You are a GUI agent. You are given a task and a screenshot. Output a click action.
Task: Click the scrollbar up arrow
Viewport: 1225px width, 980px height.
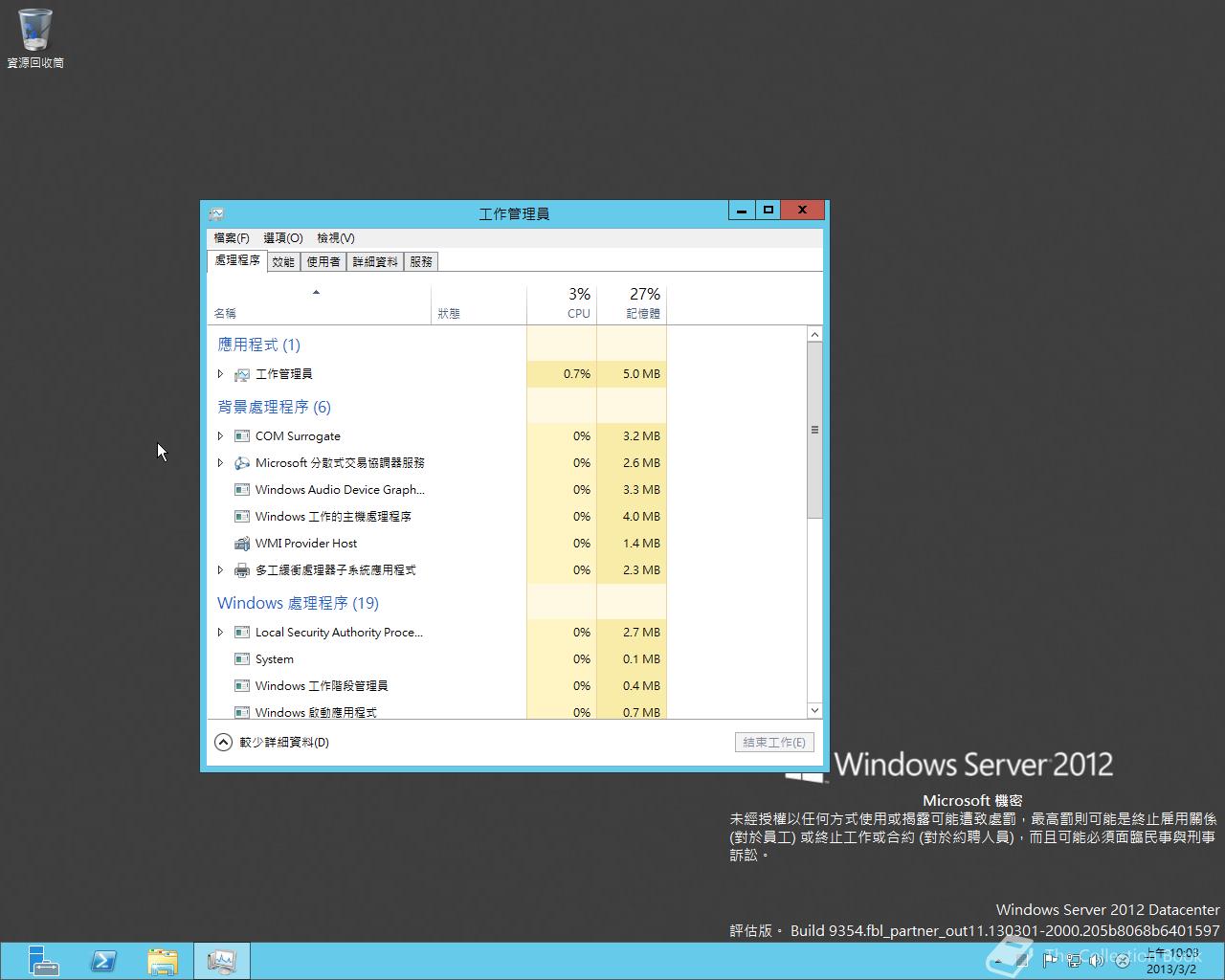tap(814, 335)
